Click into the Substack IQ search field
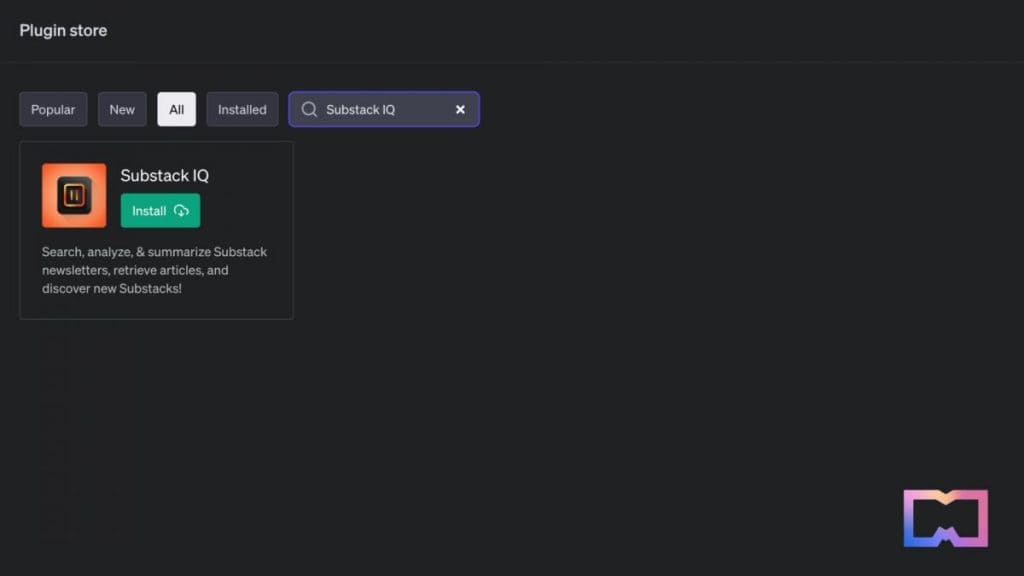Screen dimensions: 1024x576 pos(384,109)
